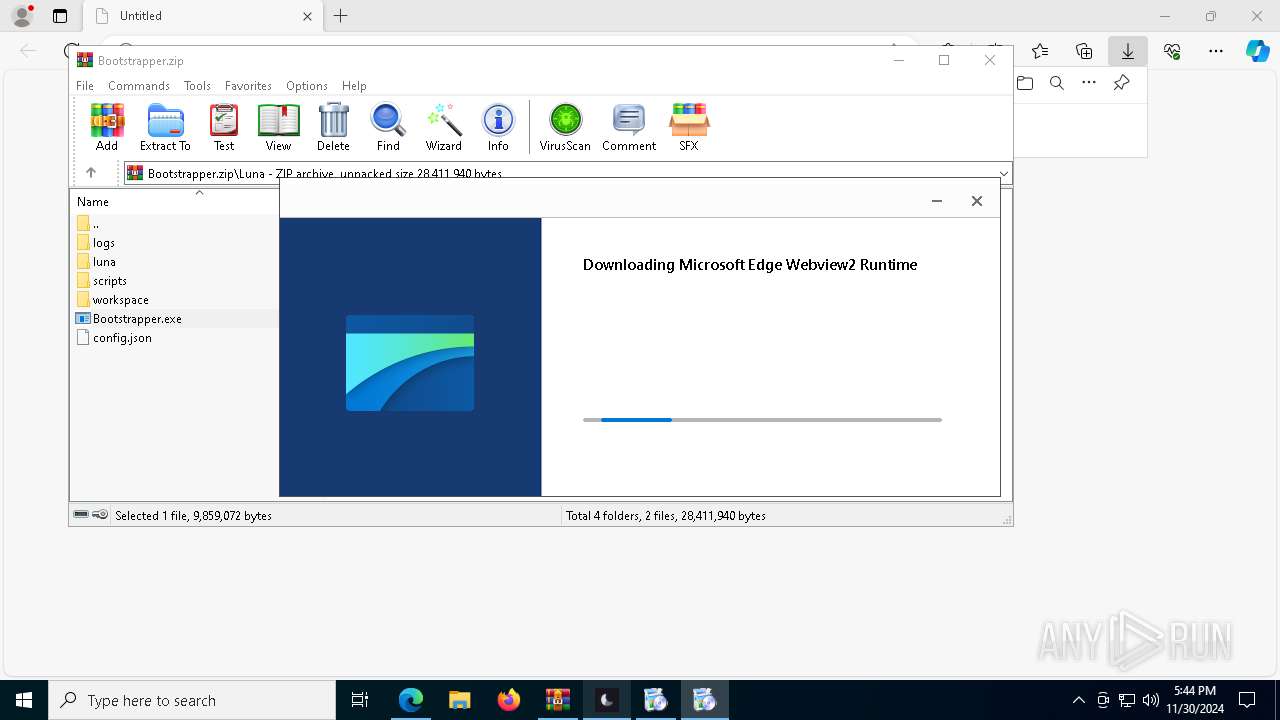Select the Untitled browser tab

click(204, 16)
